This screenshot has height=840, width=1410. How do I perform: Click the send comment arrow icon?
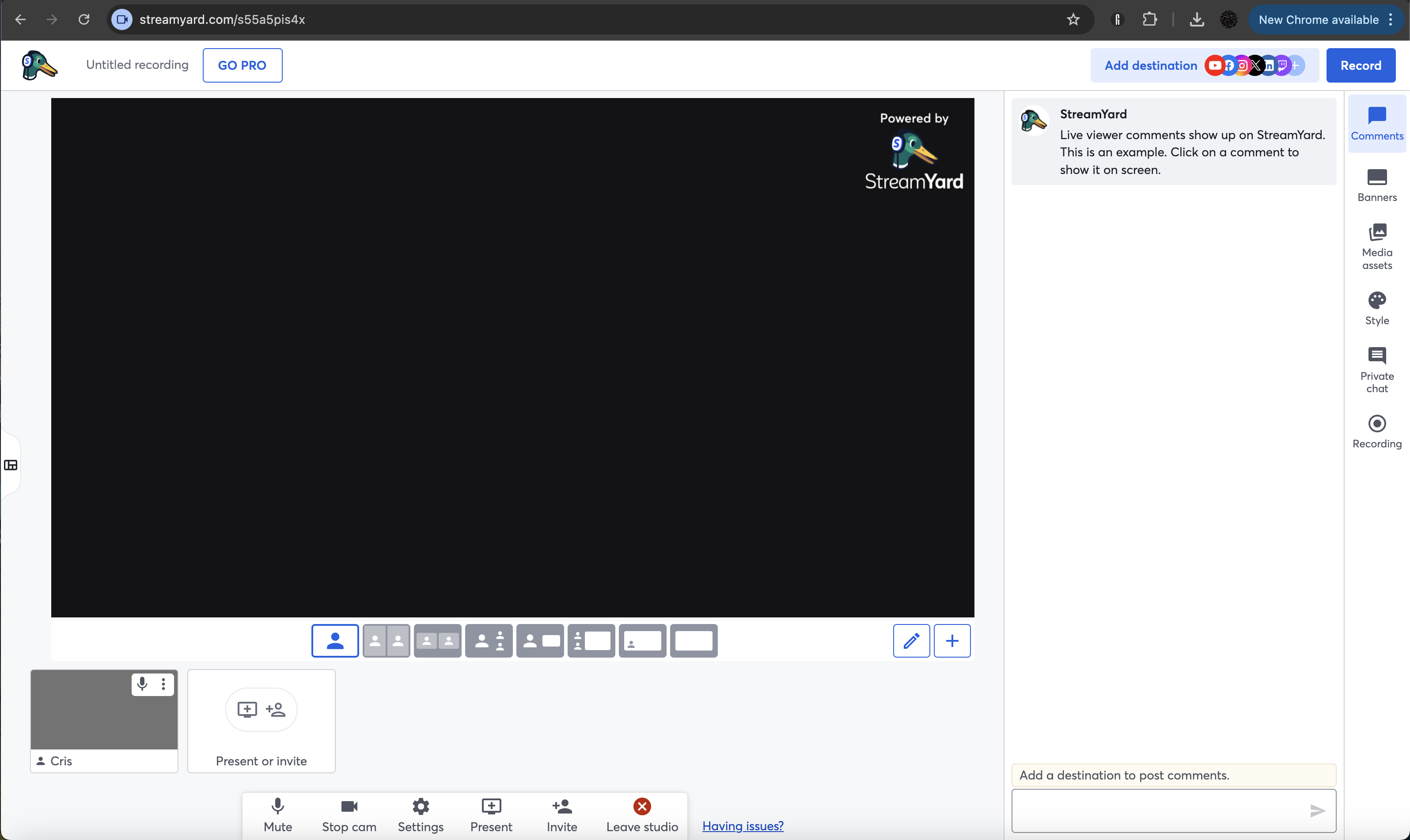point(1317,810)
